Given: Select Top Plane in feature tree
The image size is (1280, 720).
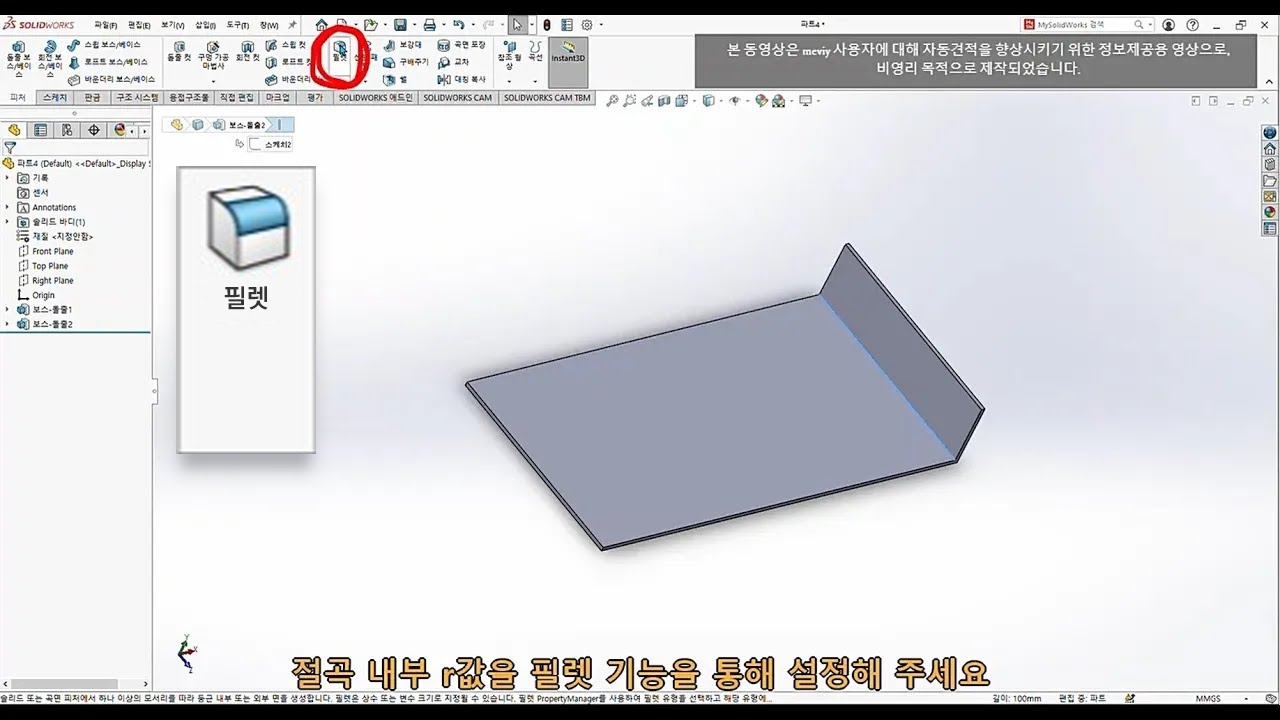Looking at the screenshot, I should (43, 266).
